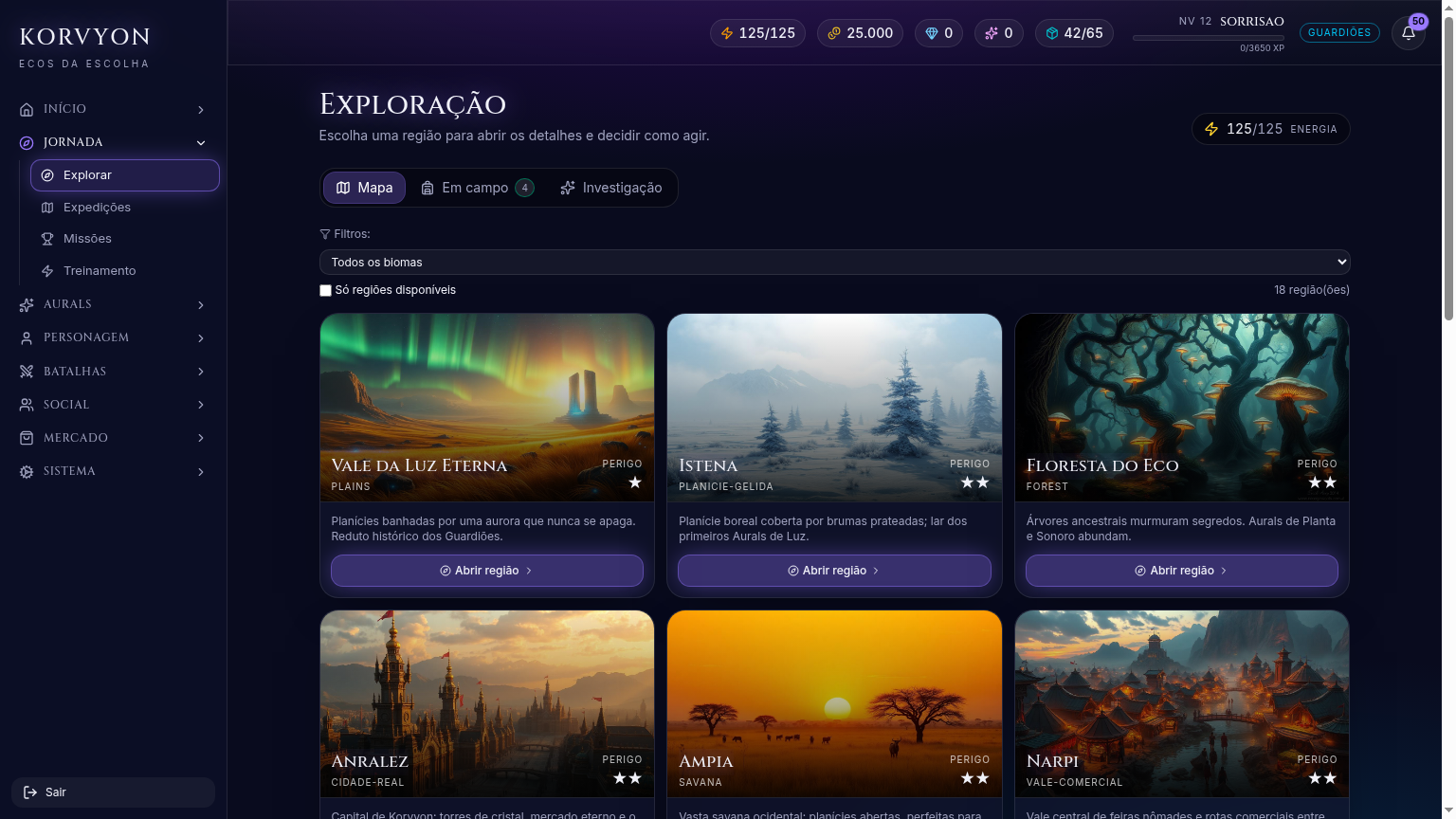The height and width of the screenshot is (819, 1456).
Task: Select Explorar in the sidebar
Action: coord(125,175)
